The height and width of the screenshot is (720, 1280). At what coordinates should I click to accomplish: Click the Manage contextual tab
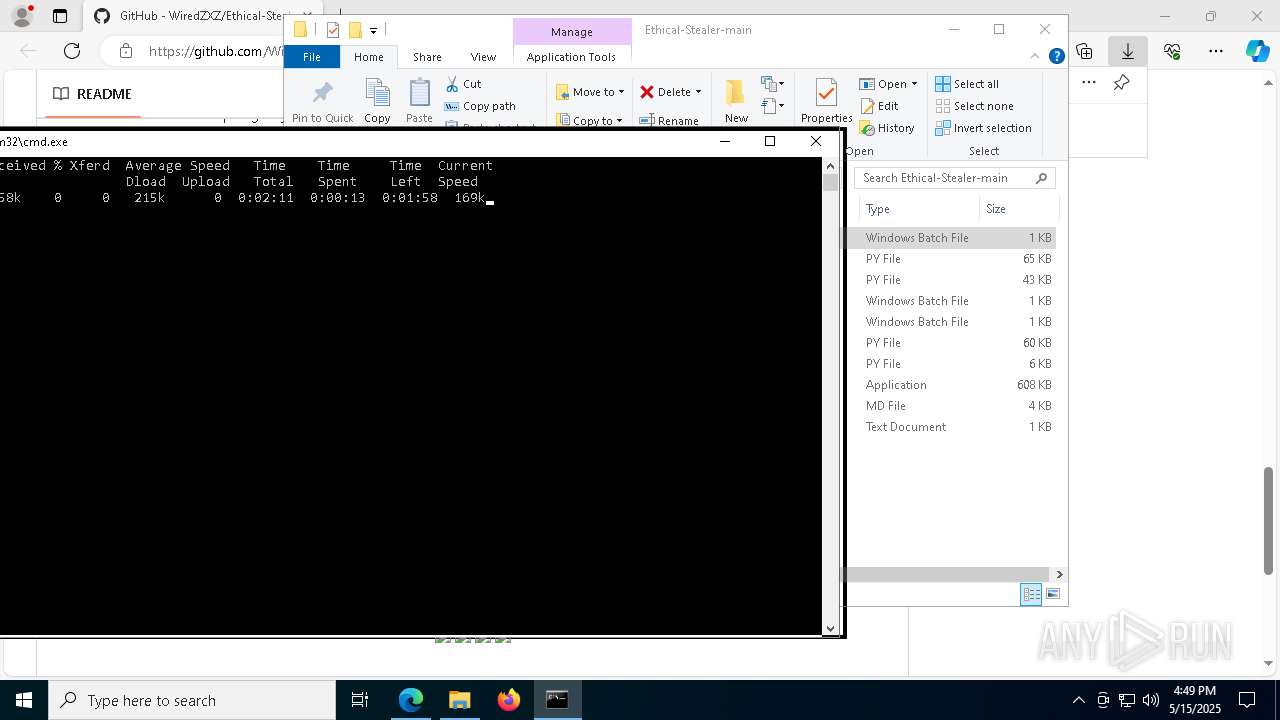pos(572,32)
